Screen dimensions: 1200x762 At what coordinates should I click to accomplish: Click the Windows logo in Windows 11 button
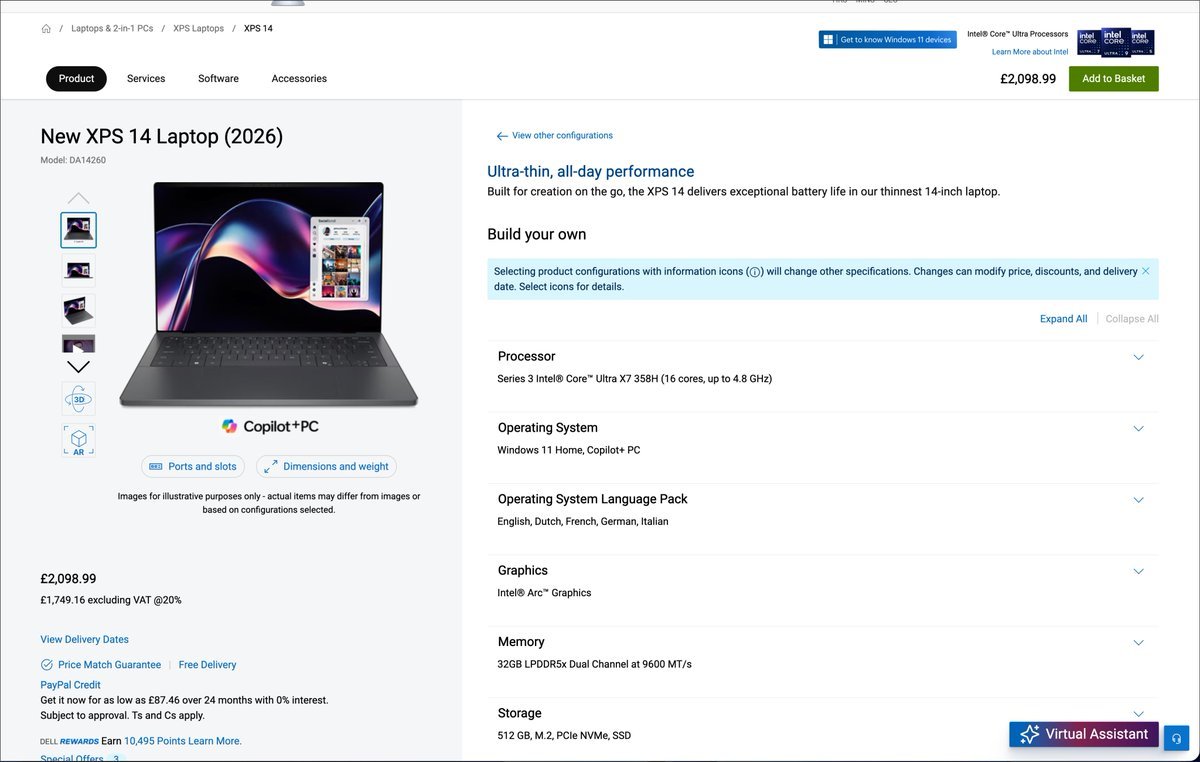[x=828, y=40]
